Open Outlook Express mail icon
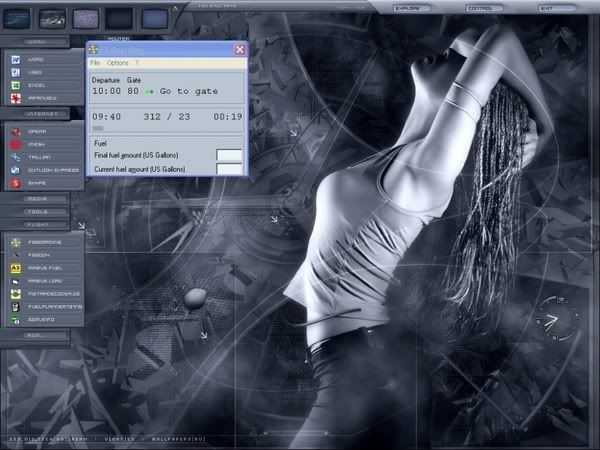Image resolution: width=600 pixels, height=450 pixels. tap(16, 170)
